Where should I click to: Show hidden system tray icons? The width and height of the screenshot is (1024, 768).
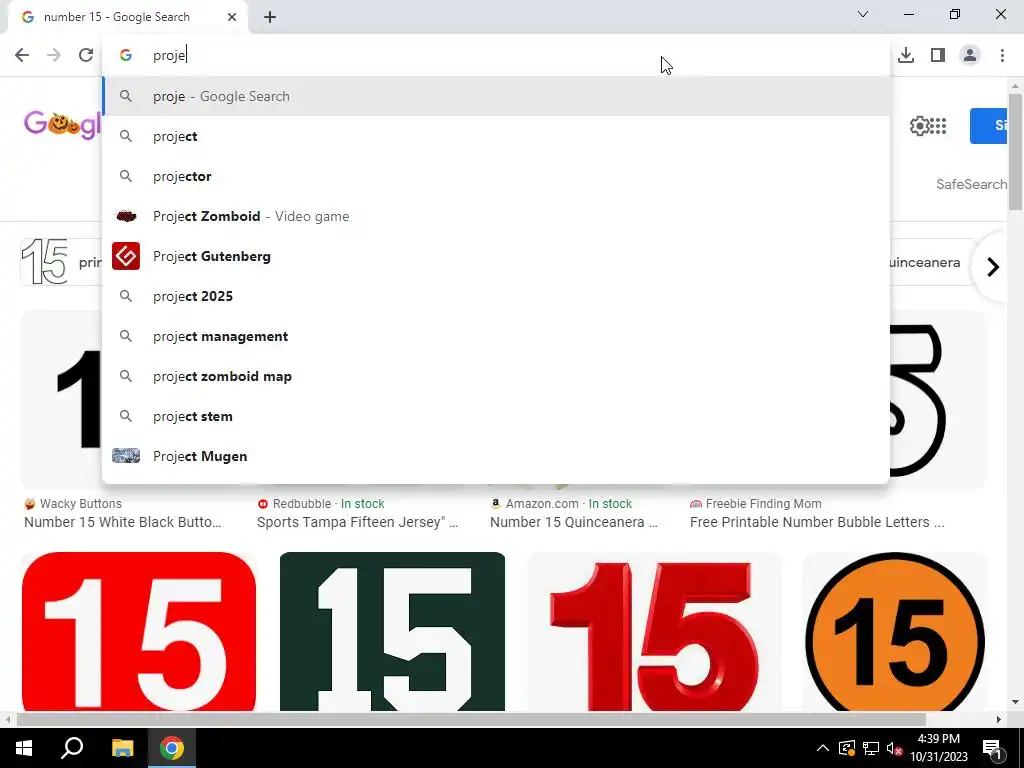click(x=823, y=748)
